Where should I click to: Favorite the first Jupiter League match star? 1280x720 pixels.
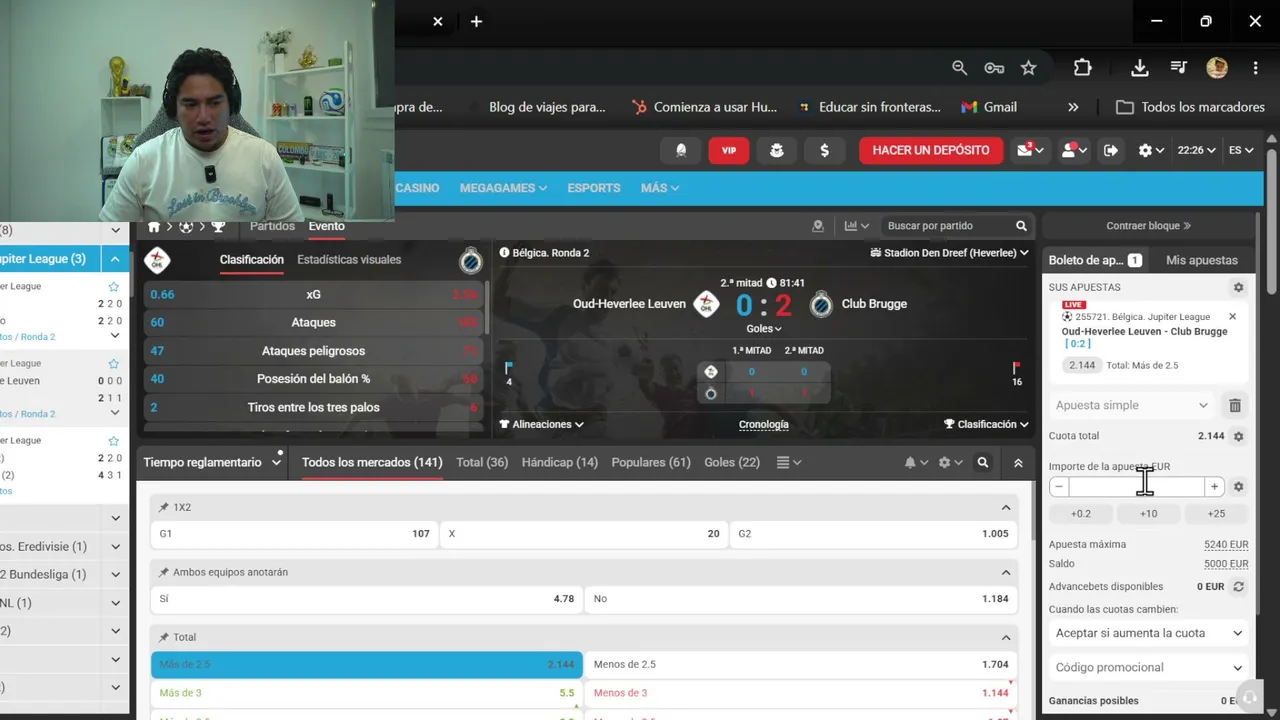[x=114, y=287]
